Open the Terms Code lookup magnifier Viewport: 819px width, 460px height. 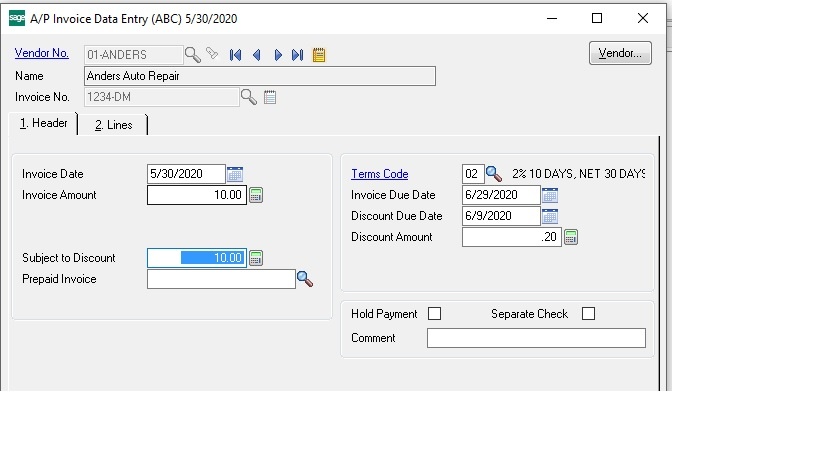pos(493,174)
